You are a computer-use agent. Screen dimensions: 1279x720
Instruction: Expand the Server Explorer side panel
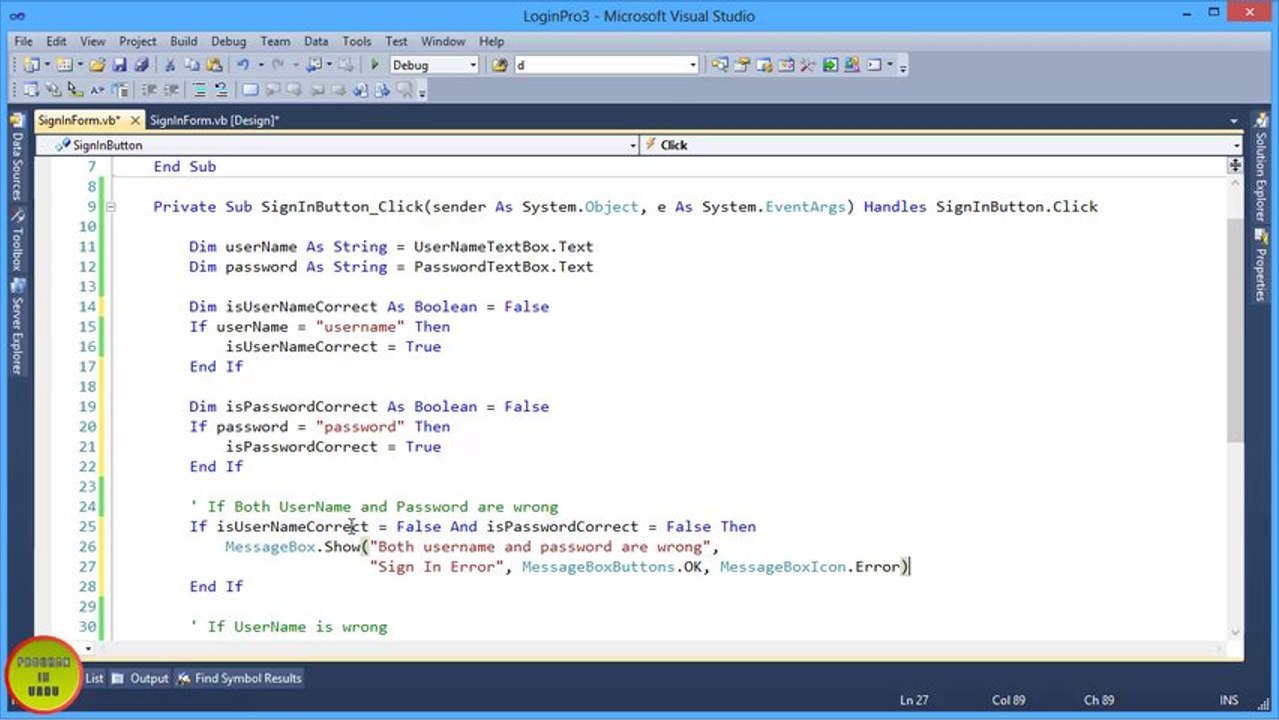(16, 326)
